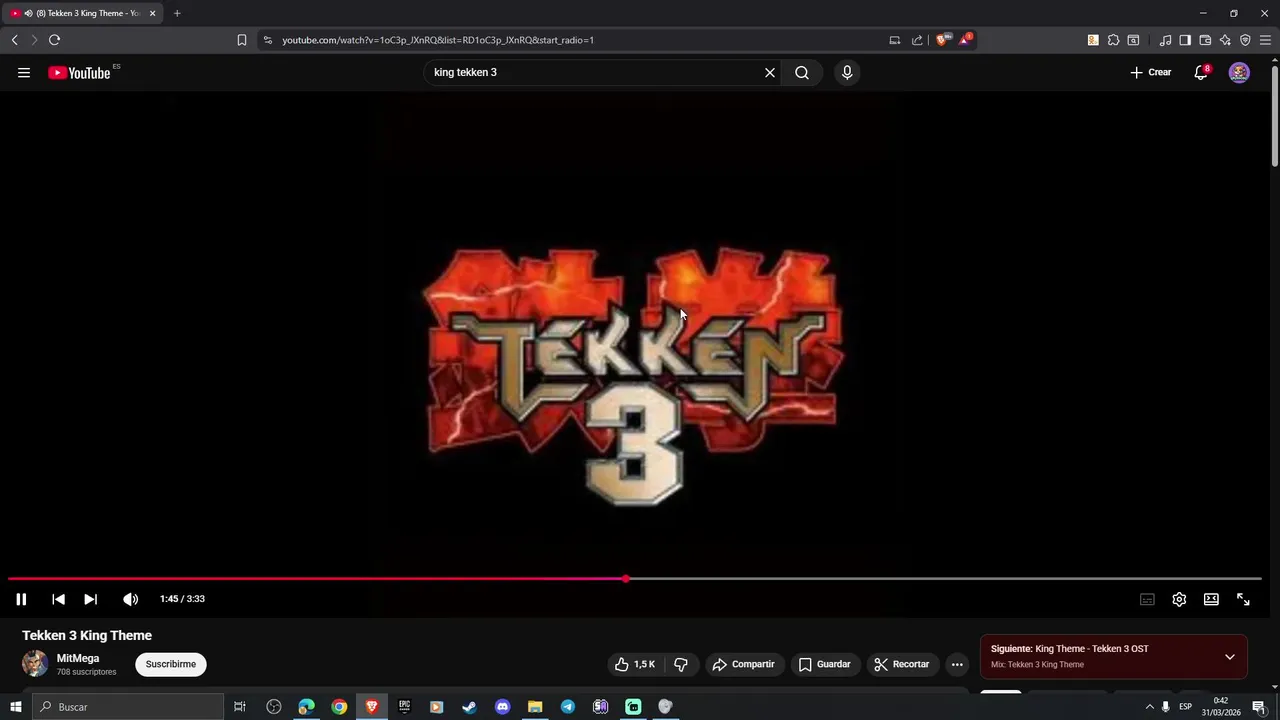View site information icon in address bar
1280x720 pixels.
tap(267, 40)
